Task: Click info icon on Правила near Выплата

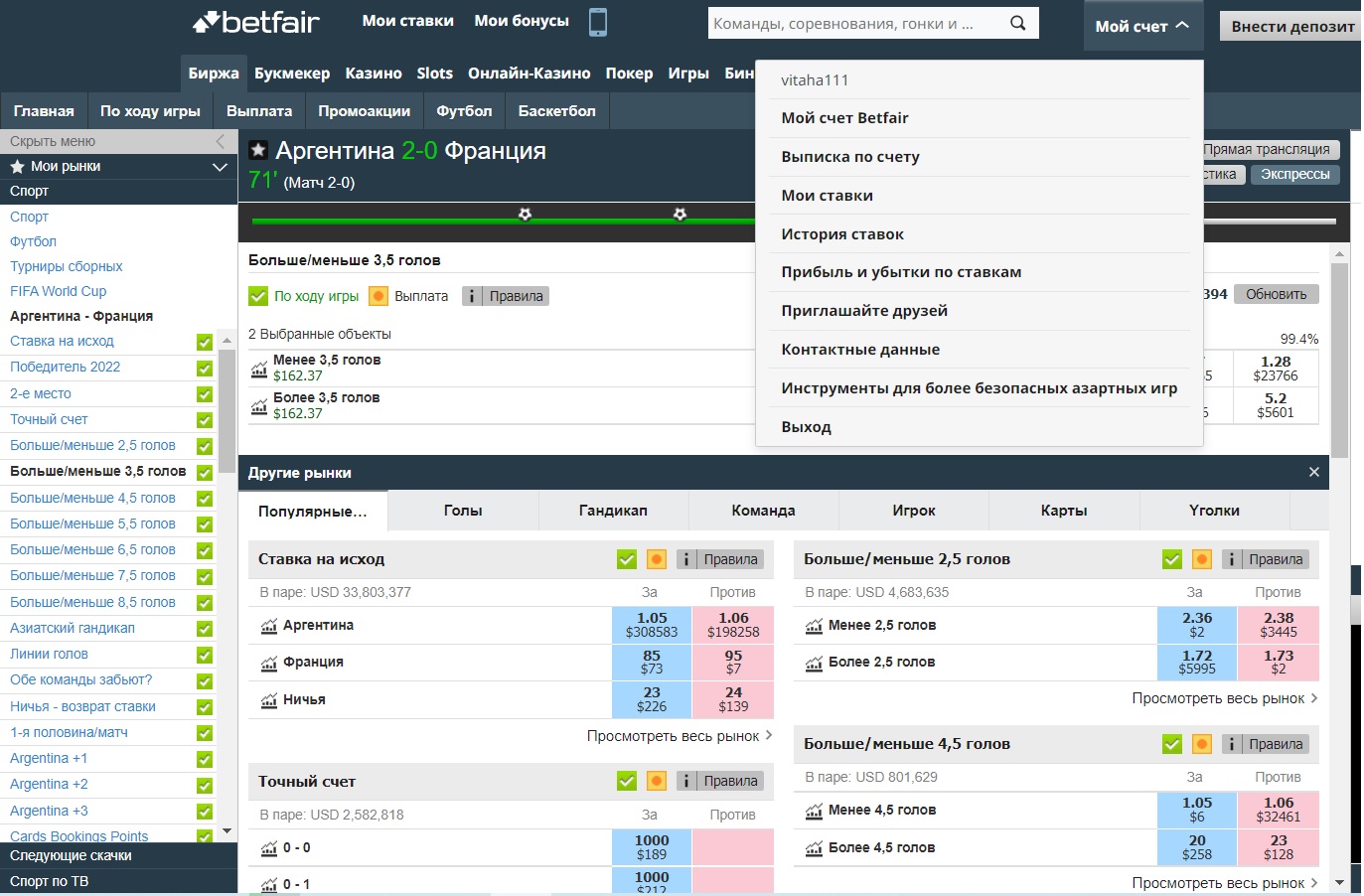Action: coord(472,296)
